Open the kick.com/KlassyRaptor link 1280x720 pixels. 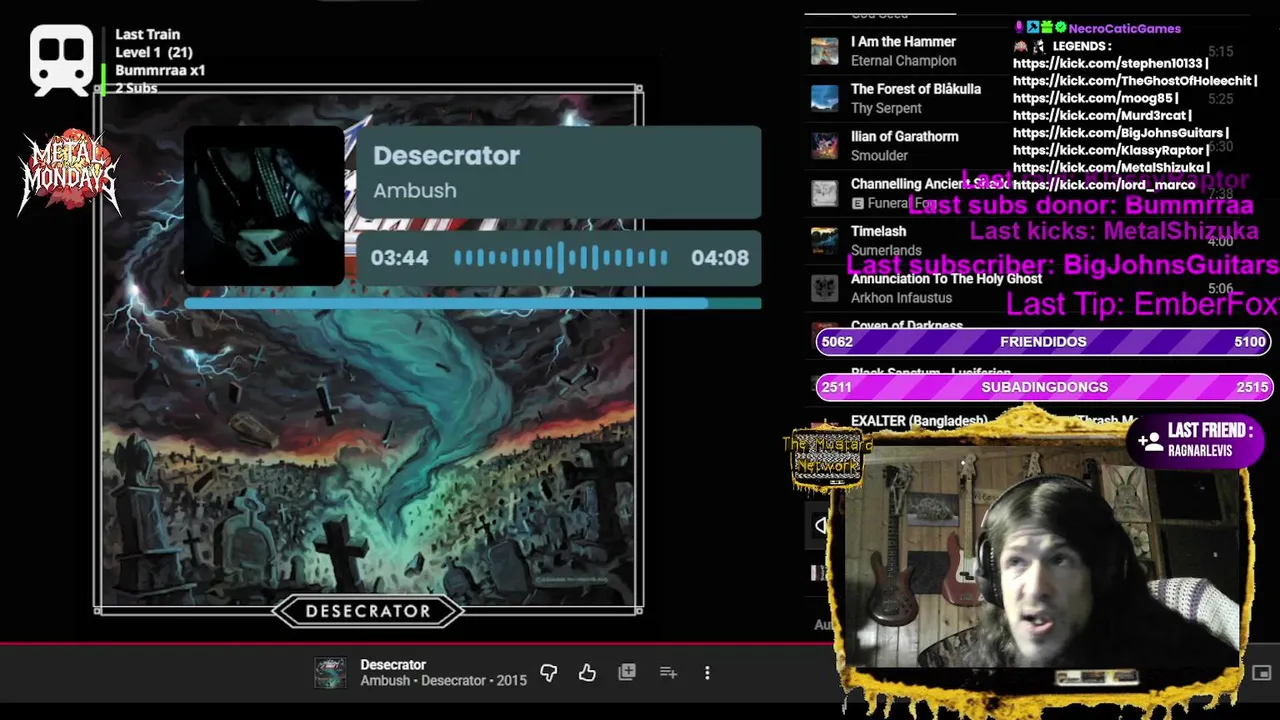[x=1109, y=150]
